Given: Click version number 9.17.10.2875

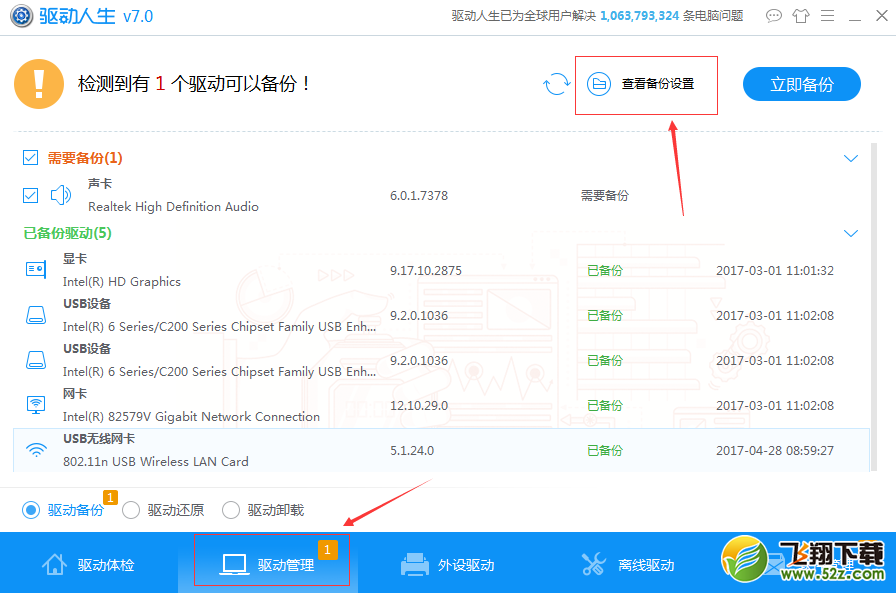Looking at the screenshot, I should coord(426,270).
